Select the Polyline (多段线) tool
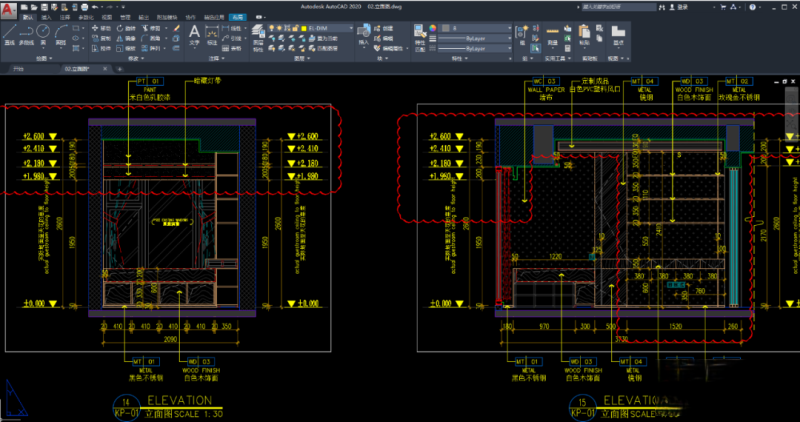Screen dimensions: 800x422 (27, 33)
